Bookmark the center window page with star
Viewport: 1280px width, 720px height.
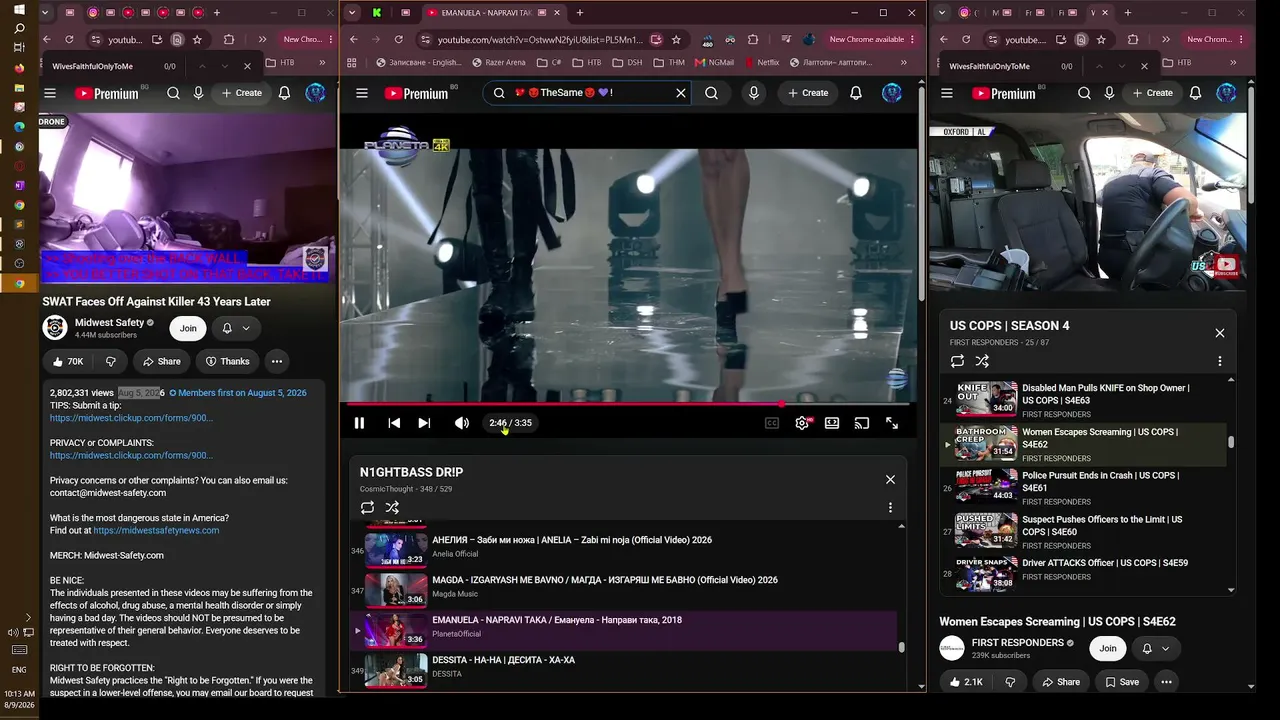(x=676, y=40)
